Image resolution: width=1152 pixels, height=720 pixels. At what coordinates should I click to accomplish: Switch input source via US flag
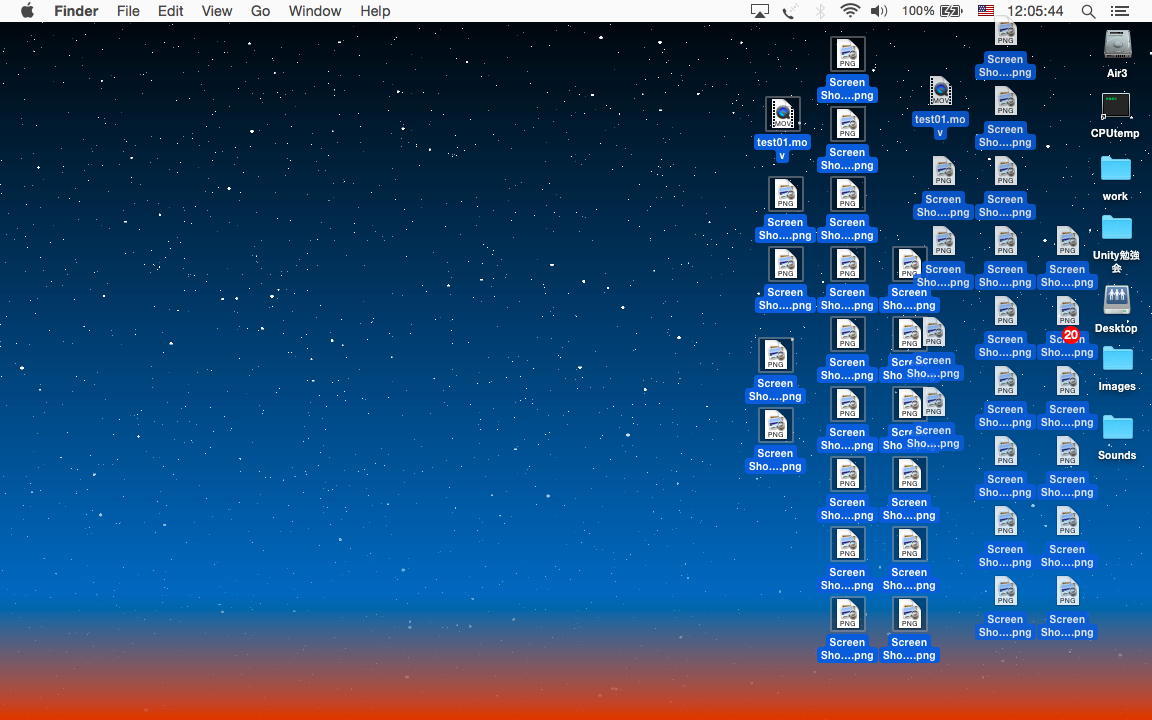coord(986,11)
